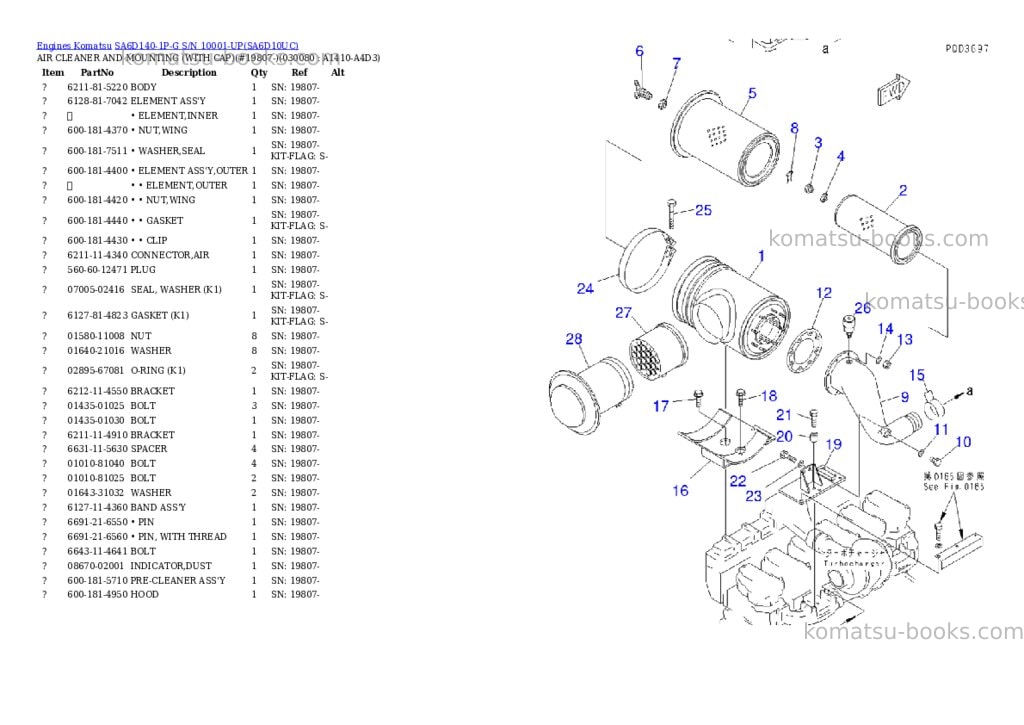1024x725 pixels.
Task: Click callout number 24 on diagram
Action: tap(585, 288)
